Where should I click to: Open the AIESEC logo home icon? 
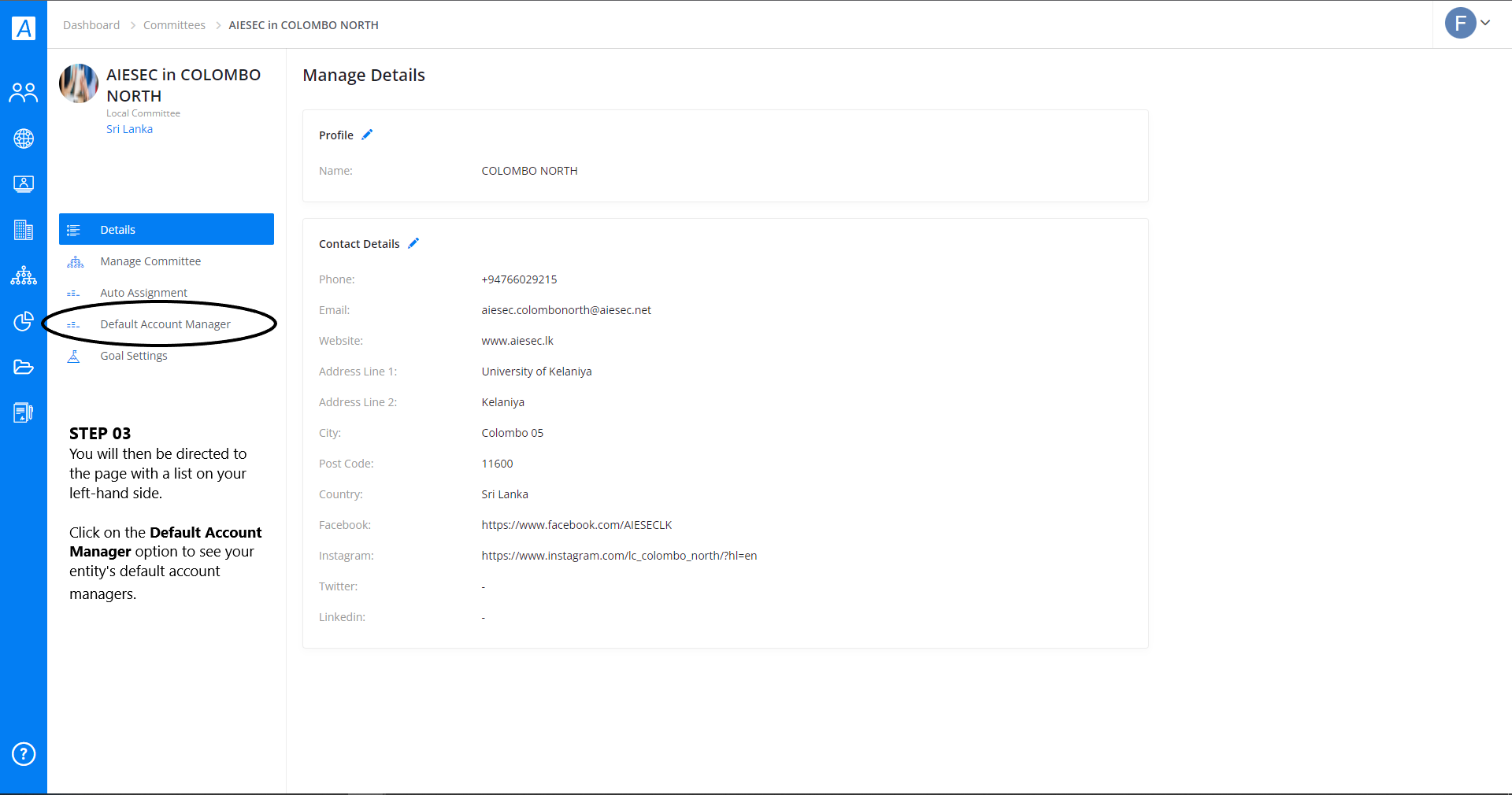[x=24, y=28]
